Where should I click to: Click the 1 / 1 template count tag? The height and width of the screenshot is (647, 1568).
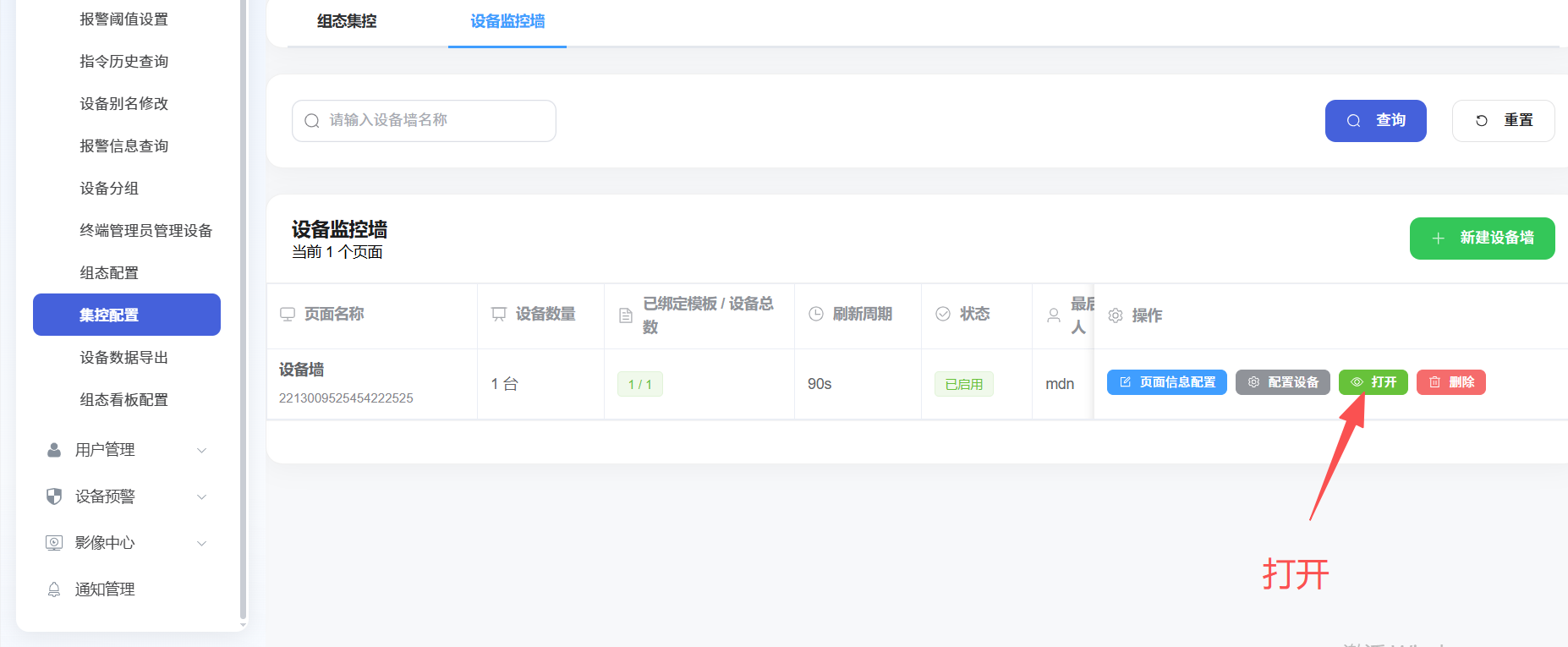point(640,384)
